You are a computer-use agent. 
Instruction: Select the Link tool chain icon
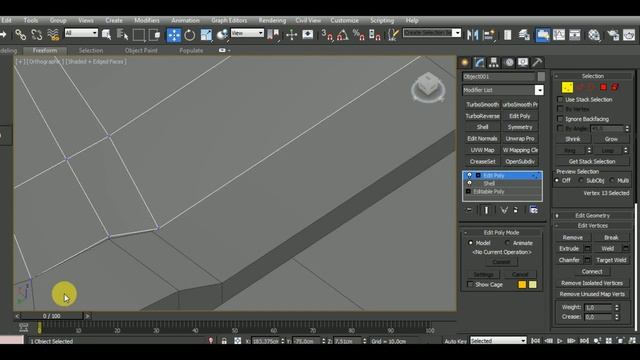(20, 35)
